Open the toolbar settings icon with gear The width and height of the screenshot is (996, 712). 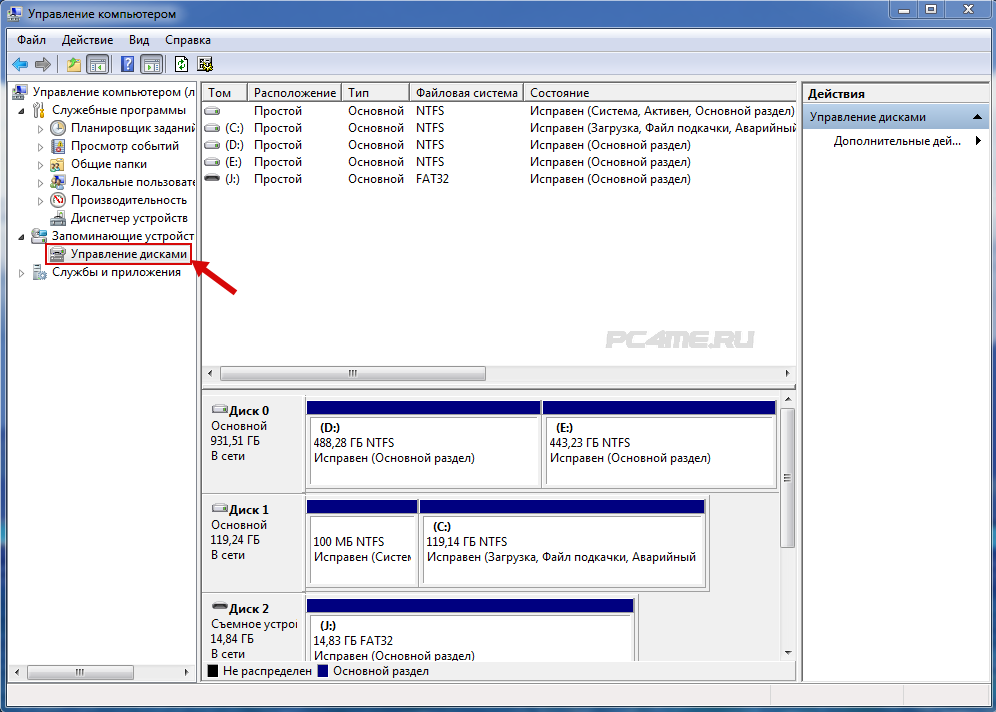(x=206, y=65)
